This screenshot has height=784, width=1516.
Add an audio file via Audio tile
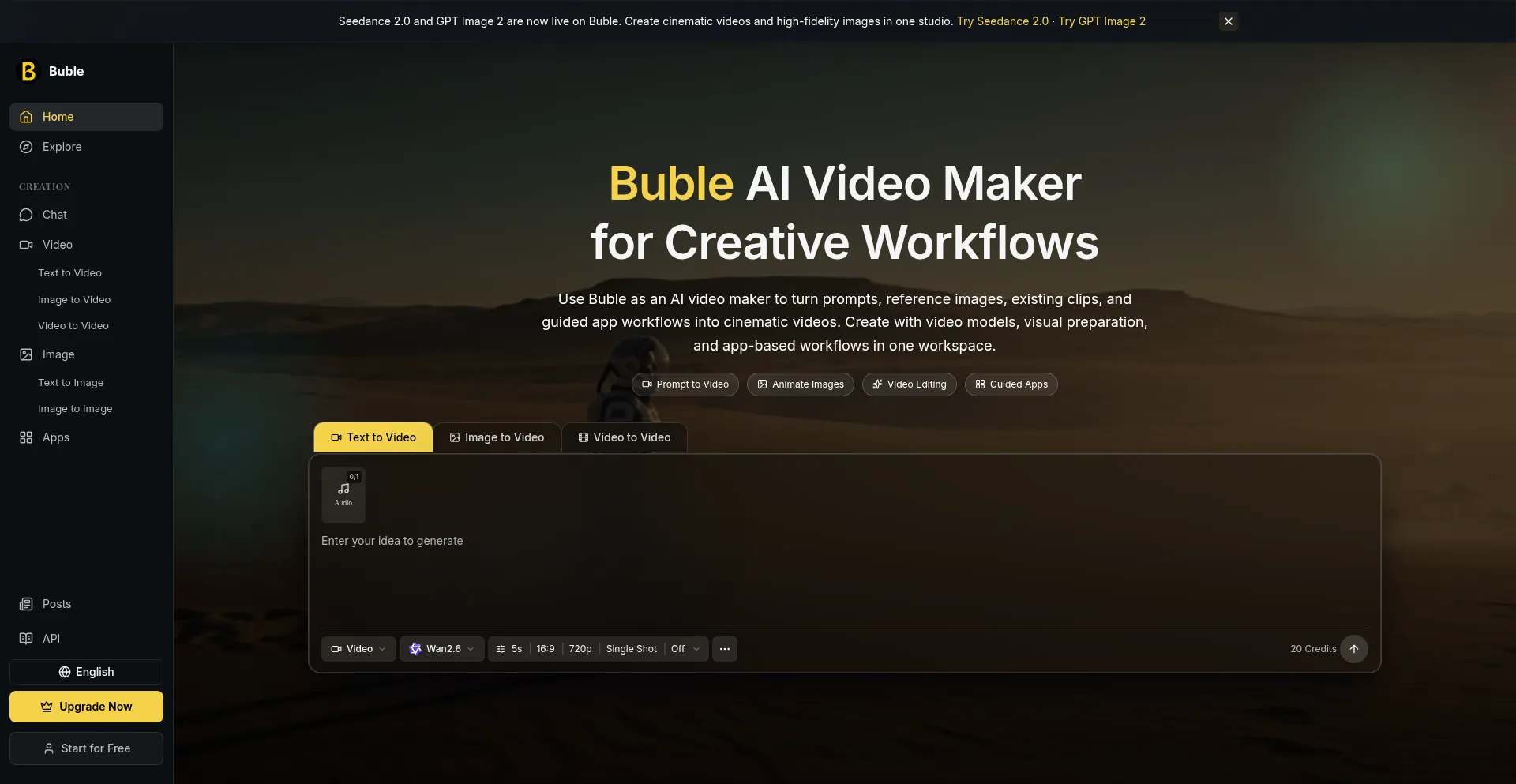[x=343, y=495]
